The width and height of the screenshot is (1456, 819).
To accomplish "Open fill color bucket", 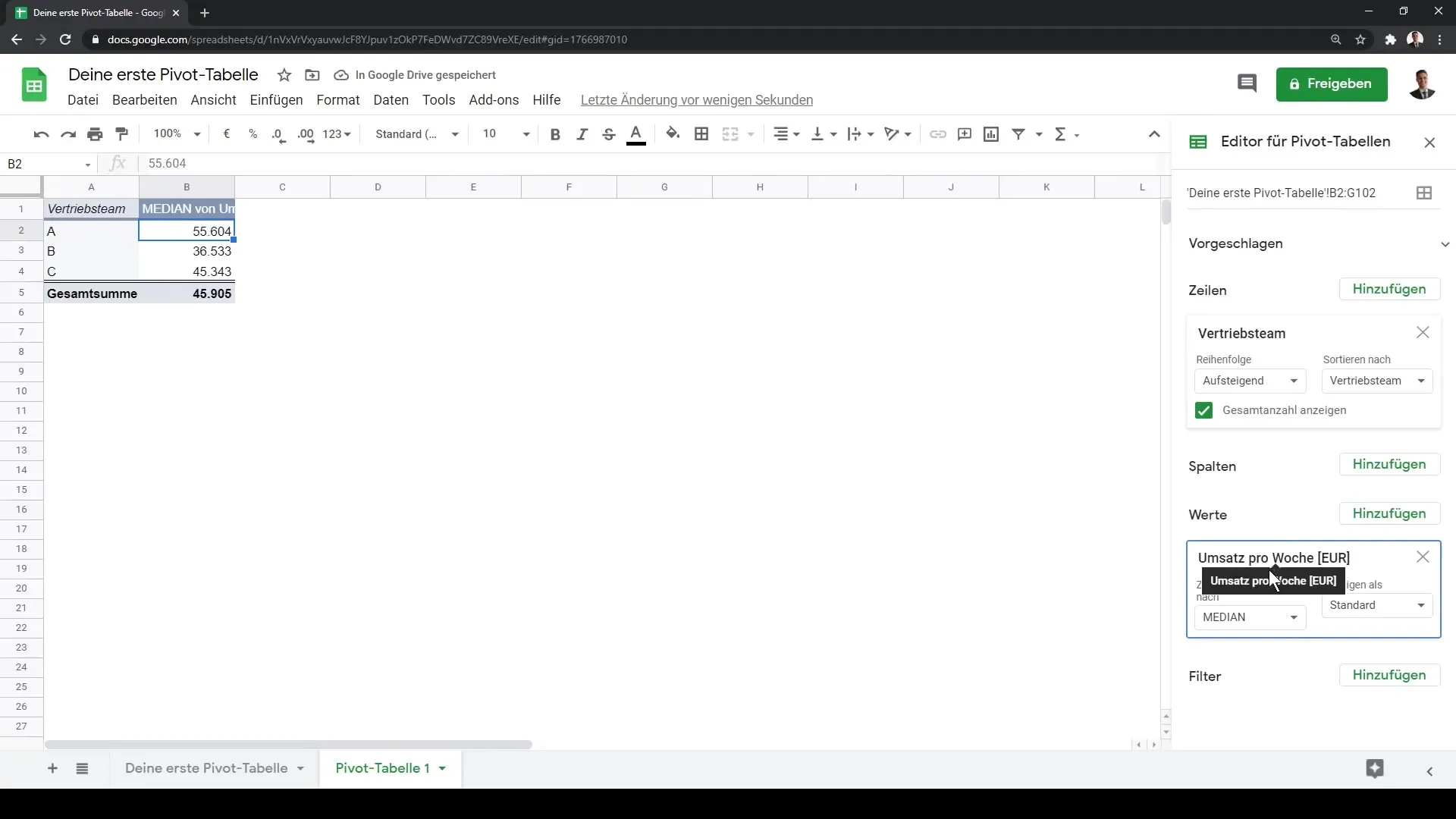I will pyautogui.click(x=673, y=134).
